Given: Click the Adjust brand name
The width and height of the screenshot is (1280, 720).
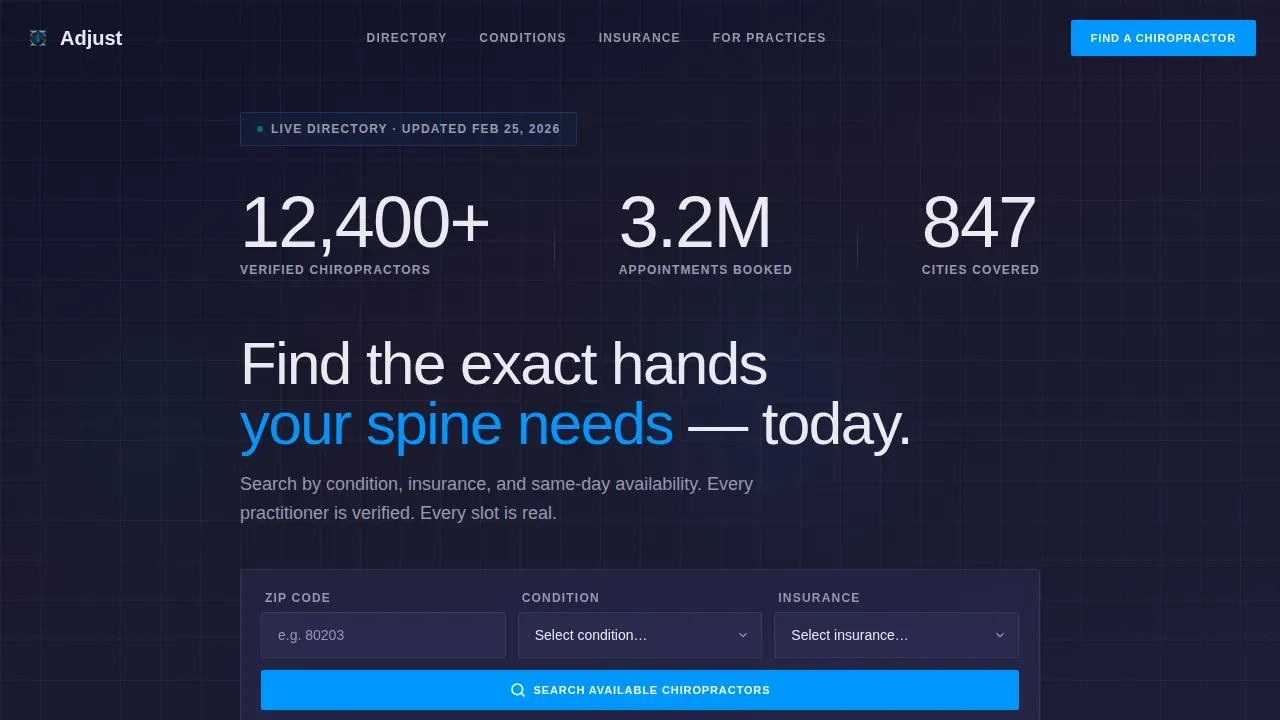Looking at the screenshot, I should 91,38.
